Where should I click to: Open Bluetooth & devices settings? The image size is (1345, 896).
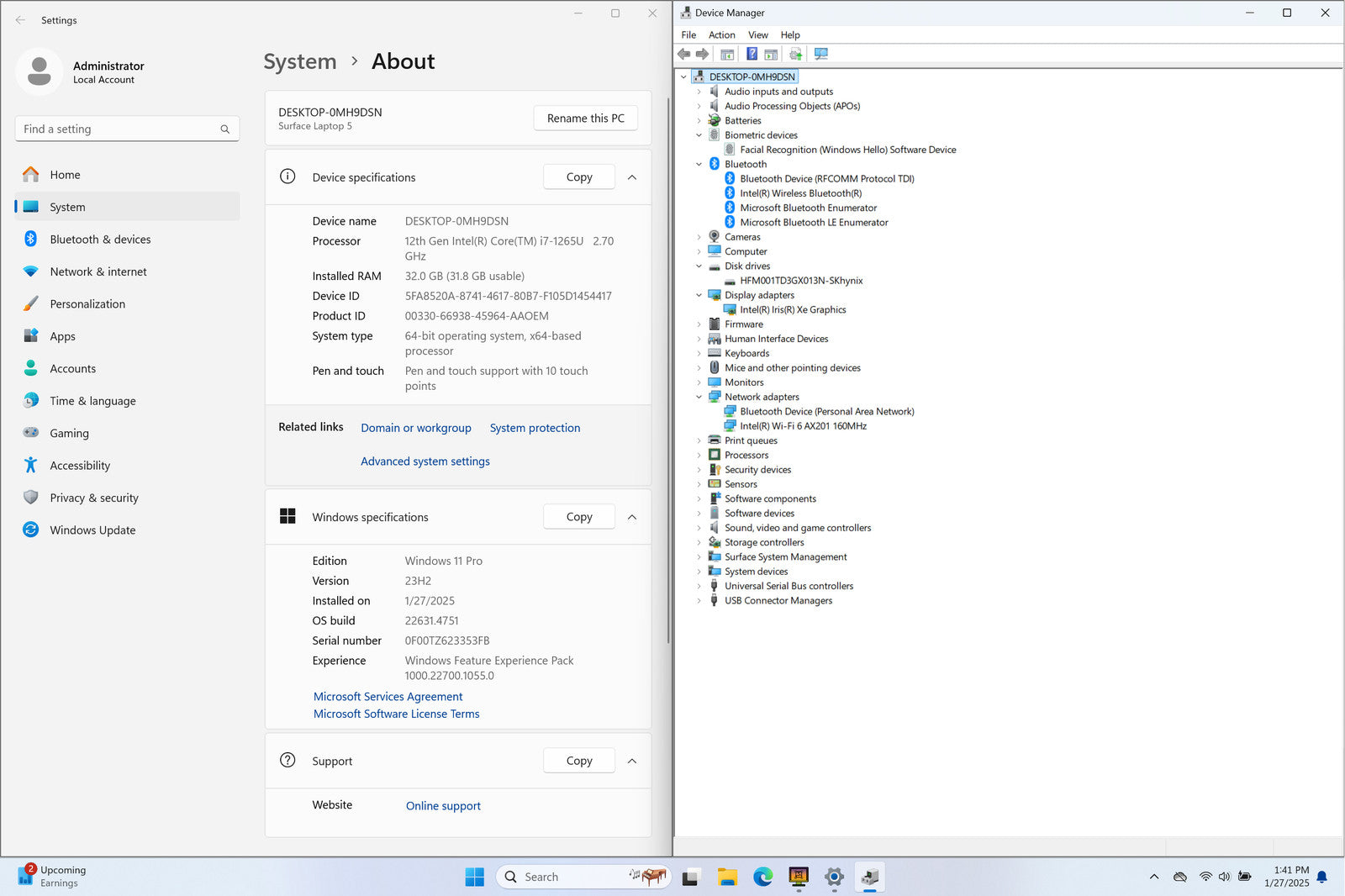pyautogui.click(x=127, y=240)
